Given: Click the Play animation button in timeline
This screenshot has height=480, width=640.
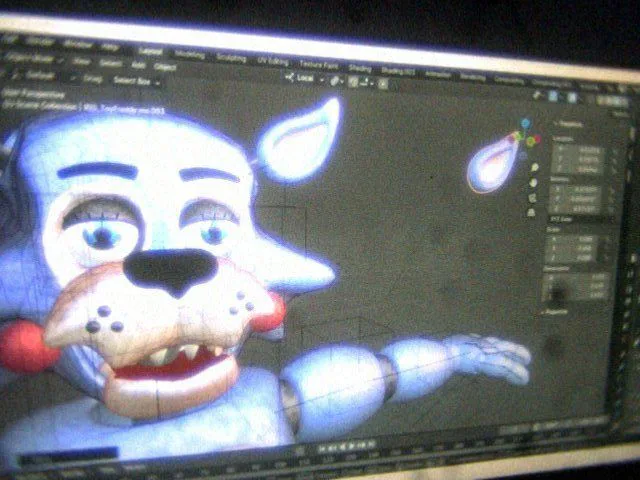Looking at the screenshot, I should pyautogui.click(x=351, y=445).
